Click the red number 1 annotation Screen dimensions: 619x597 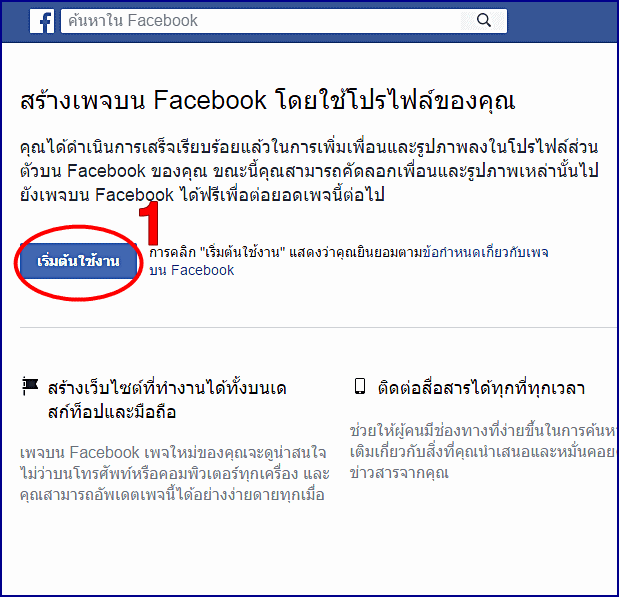point(149,223)
